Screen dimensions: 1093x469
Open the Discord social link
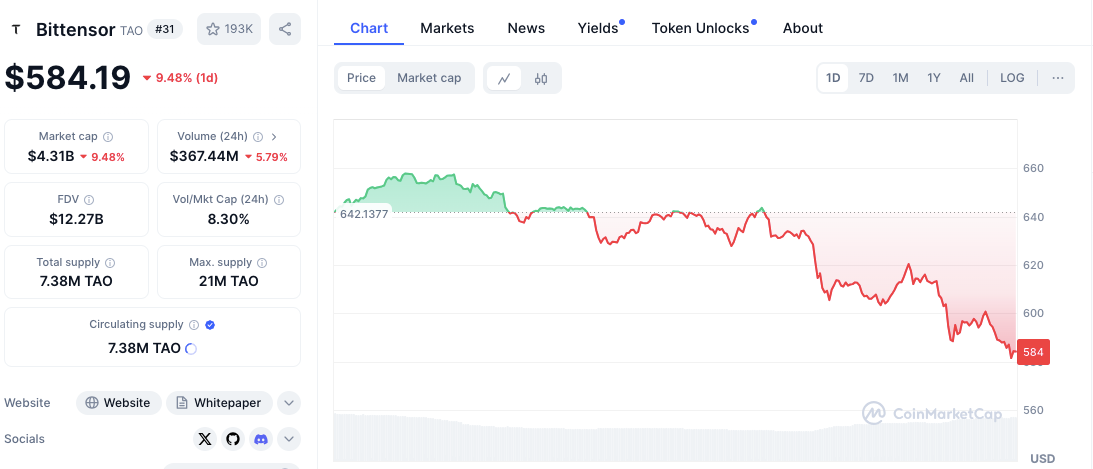pyautogui.click(x=261, y=438)
